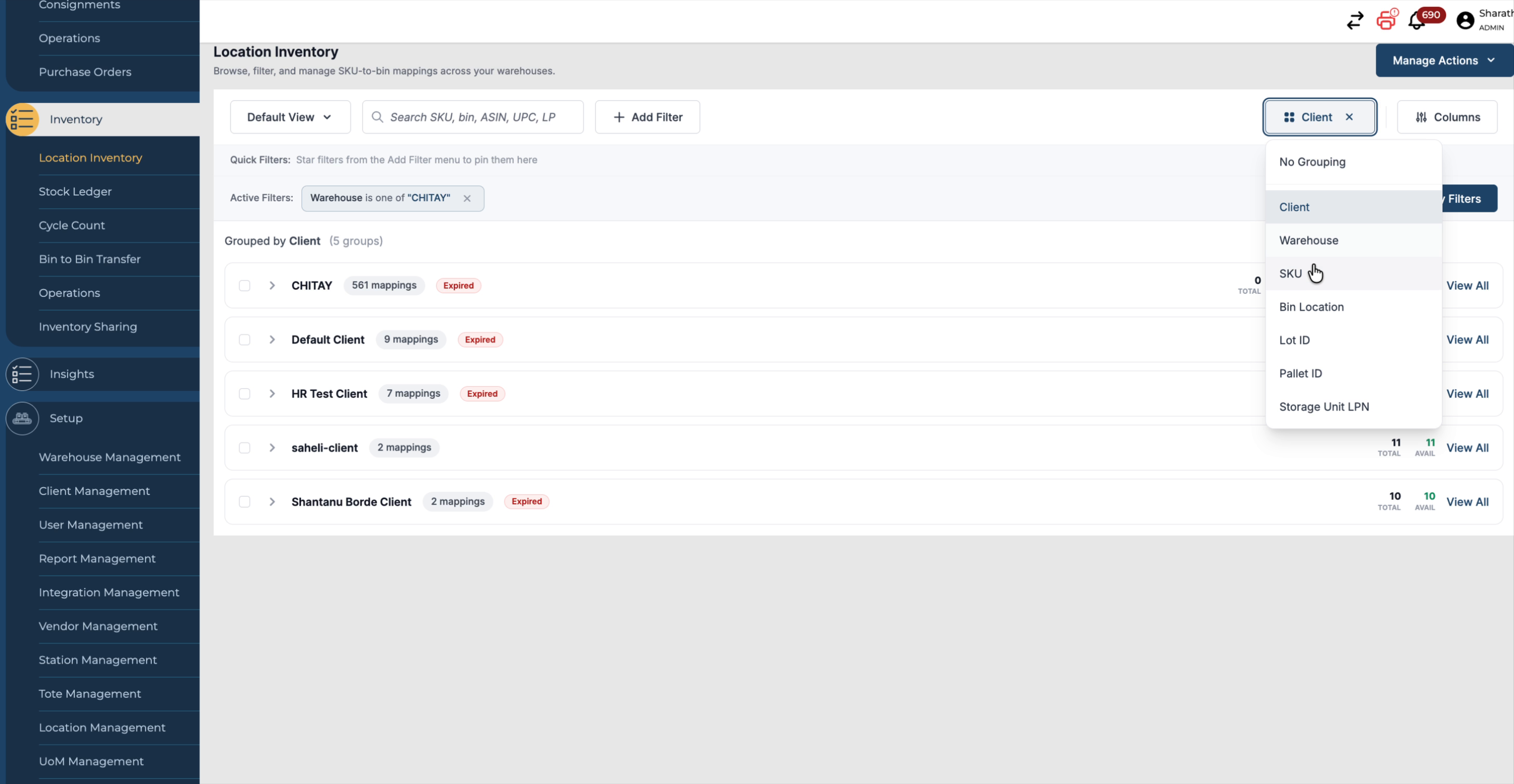This screenshot has height=784, width=1514.
Task: Focus the Search SKU, bin, ASIN field
Action: coord(473,117)
